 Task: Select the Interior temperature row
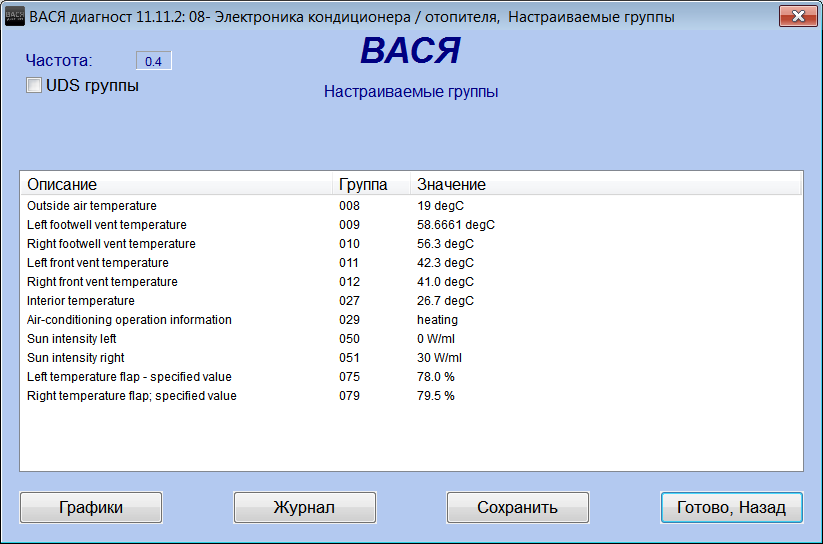coord(80,301)
